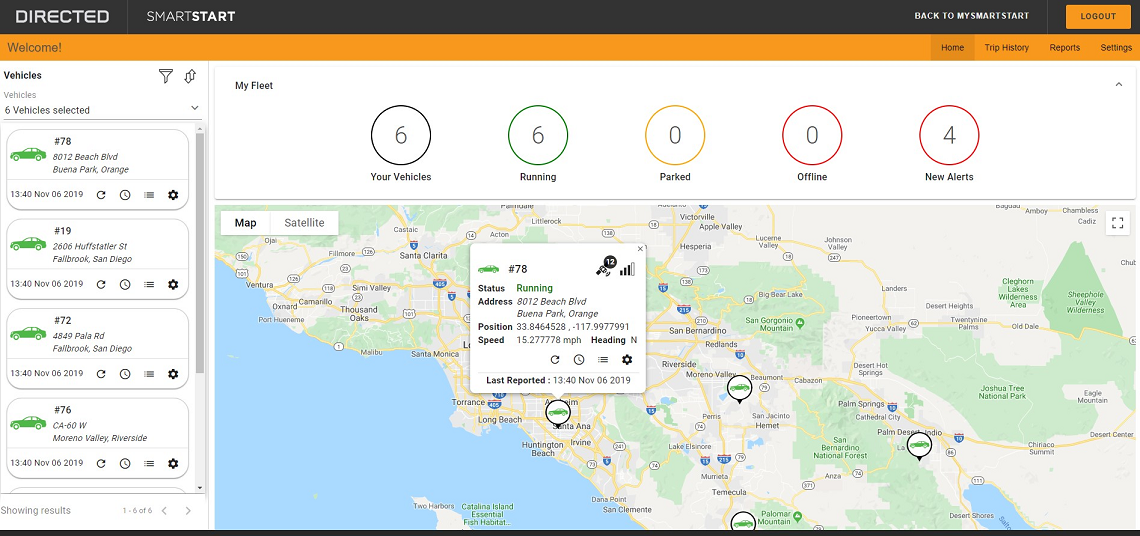This screenshot has width=1140, height=536.
Task: Refresh location for vehicle #19 card
Action: coord(101,284)
